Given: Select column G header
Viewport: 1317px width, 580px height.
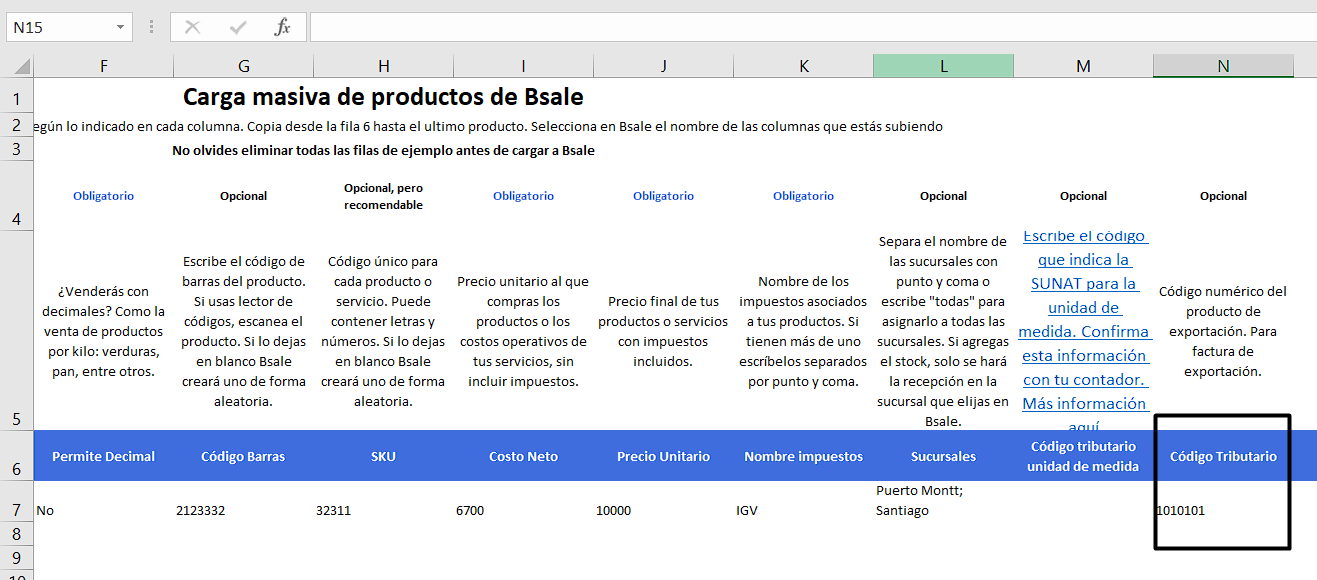Looking at the screenshot, I should pyautogui.click(x=243, y=66).
